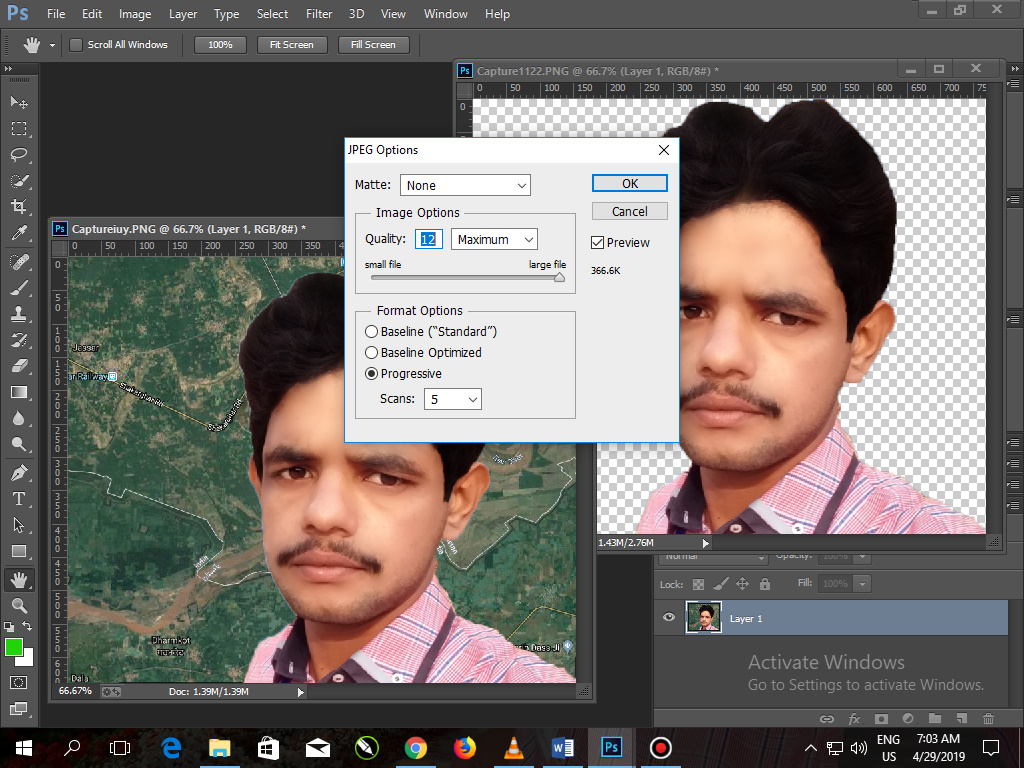Select the Horizontal Type tool
The image size is (1024, 768).
pyautogui.click(x=19, y=498)
